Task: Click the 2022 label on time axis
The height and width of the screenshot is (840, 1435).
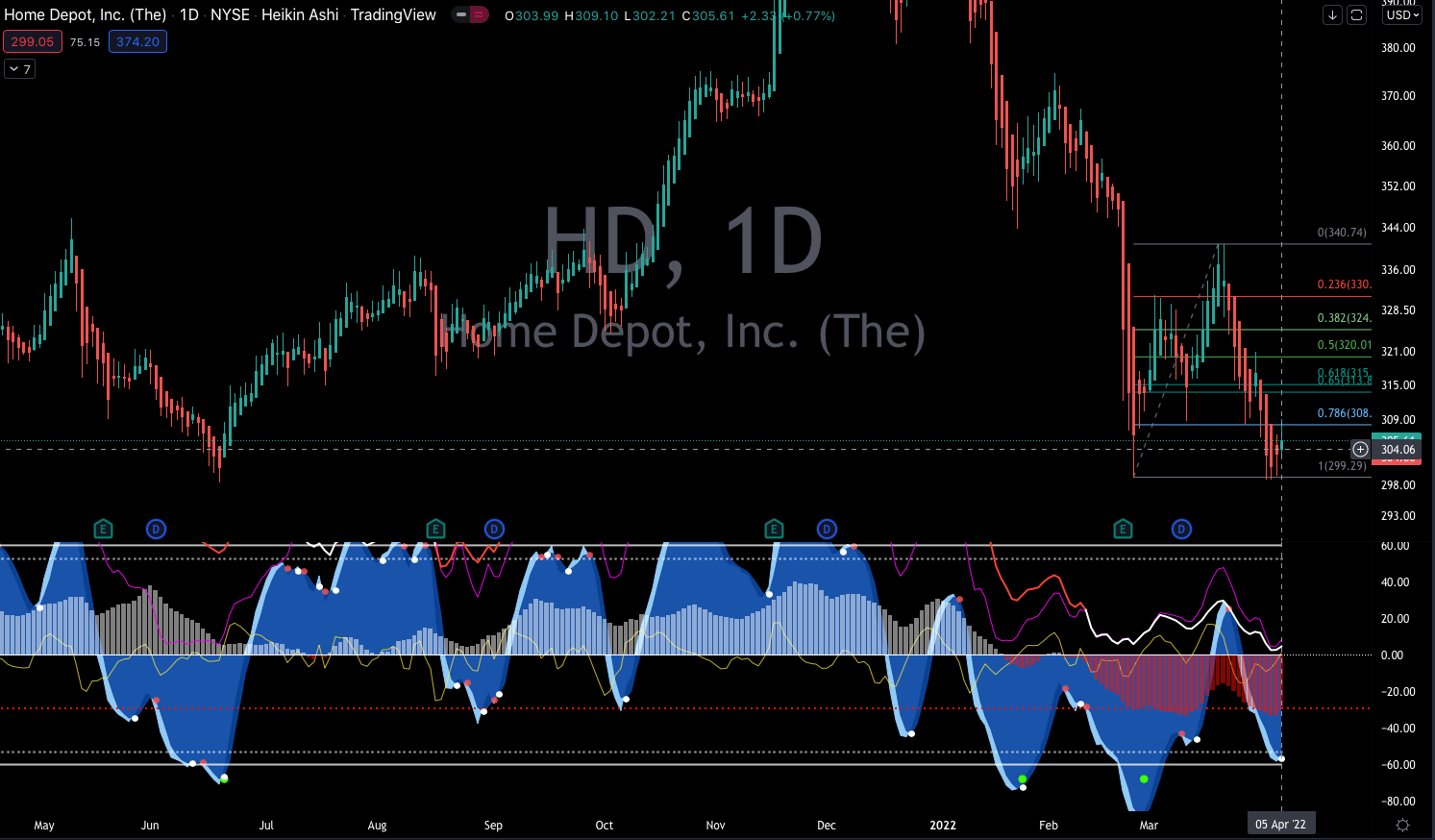Action: click(943, 826)
